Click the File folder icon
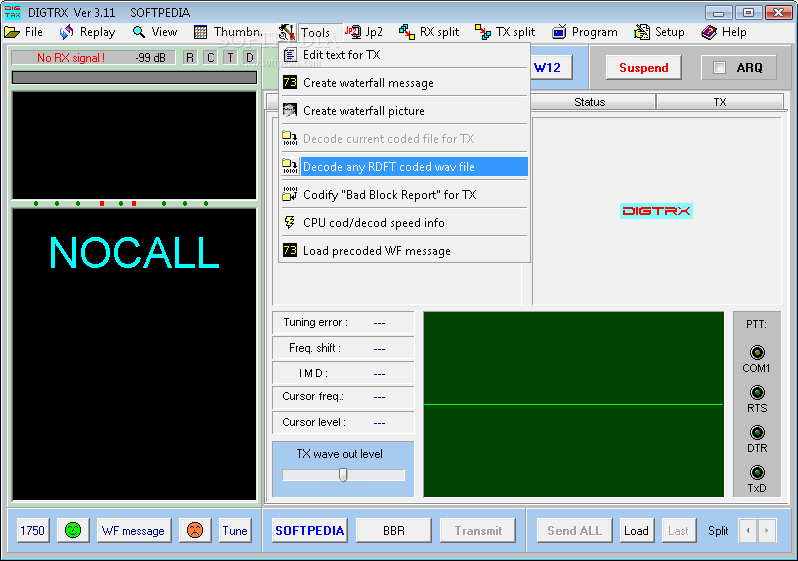Screen dimensions: 798x561 point(12,32)
